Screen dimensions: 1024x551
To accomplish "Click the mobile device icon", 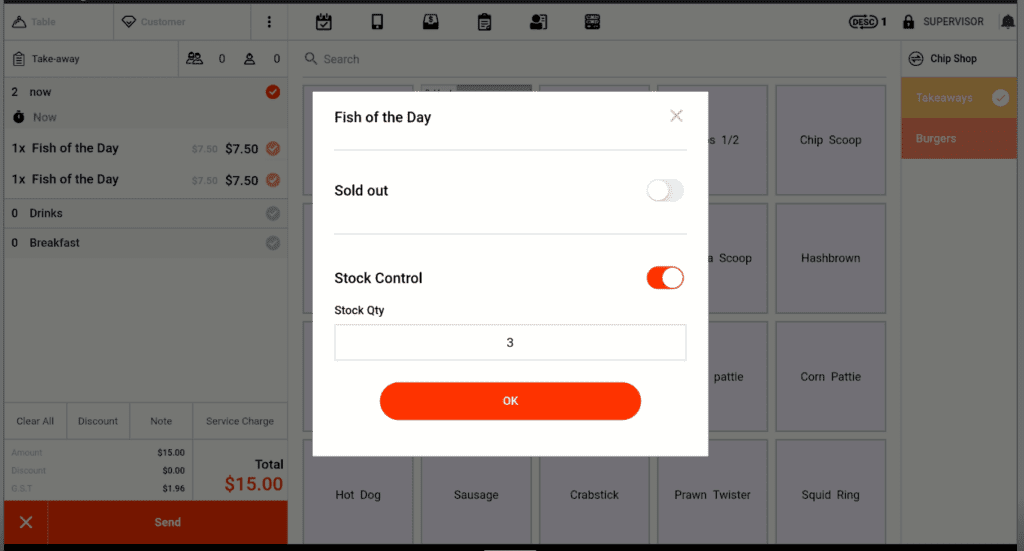I will (x=377, y=21).
